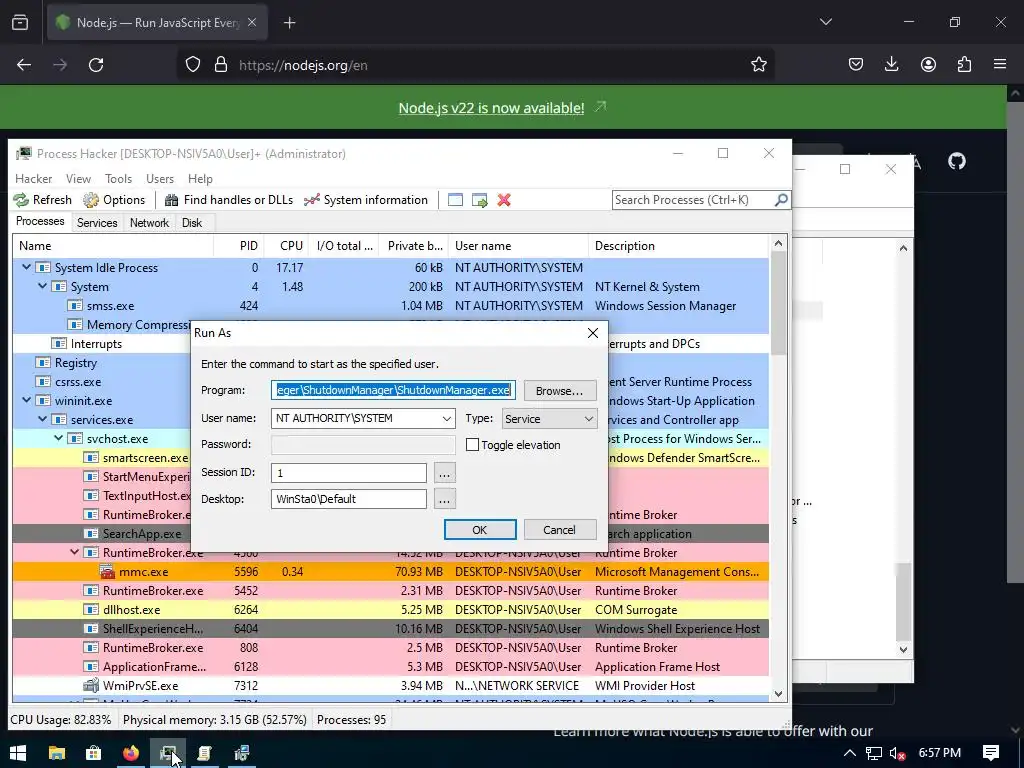Switch to the Disk tab
This screenshot has width=1024, height=768.
click(192, 223)
